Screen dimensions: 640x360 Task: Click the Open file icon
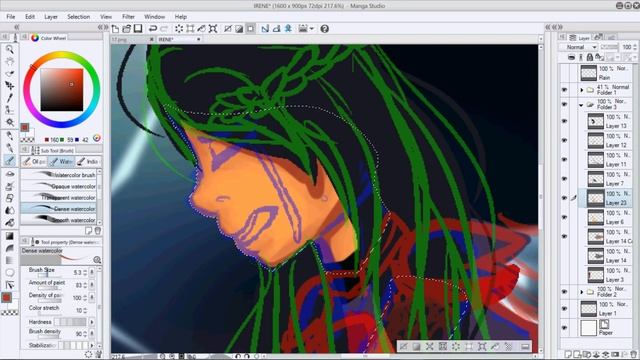[127, 29]
